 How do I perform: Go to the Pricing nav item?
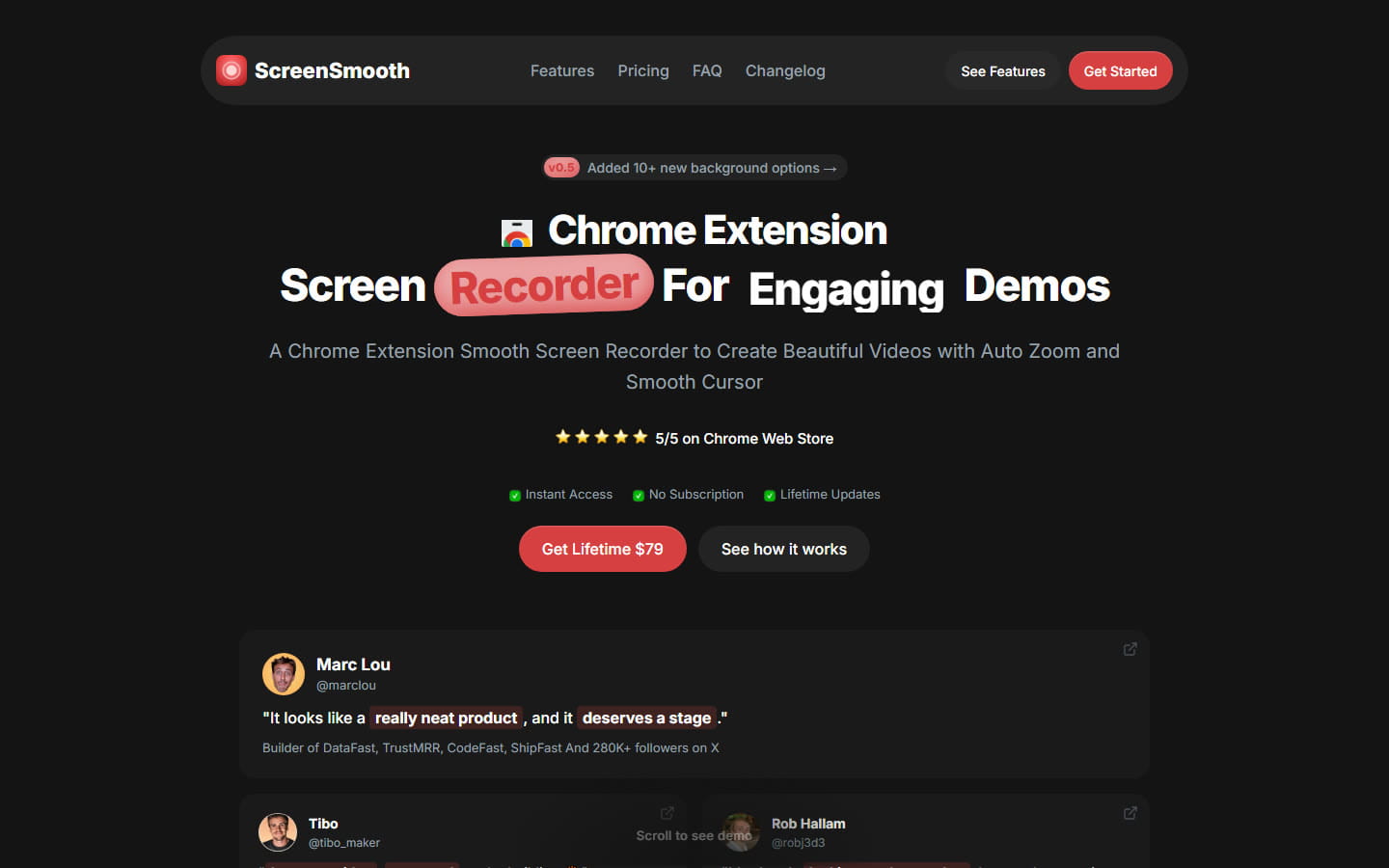tap(643, 70)
